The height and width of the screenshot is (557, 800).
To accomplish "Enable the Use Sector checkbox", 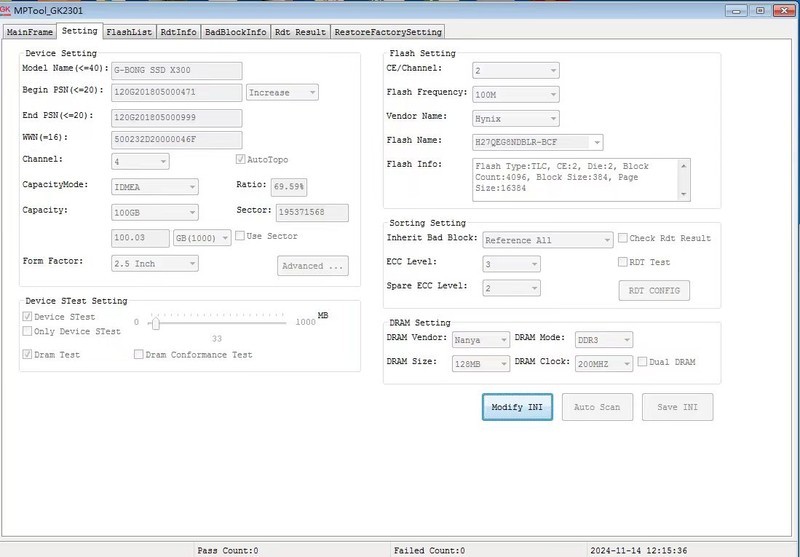I will point(240,237).
